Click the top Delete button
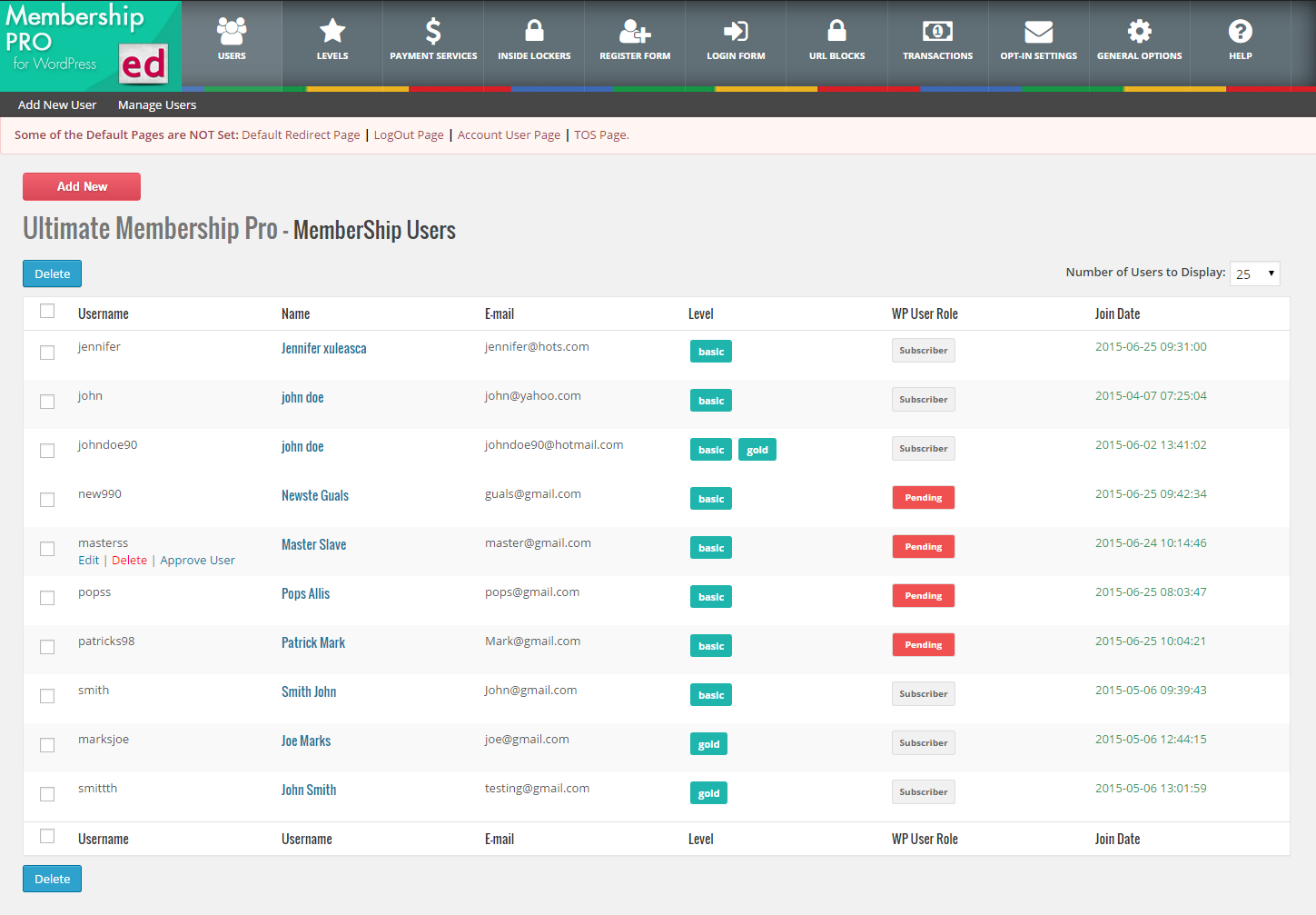Viewport: 1316px width, 915px height. 52,274
